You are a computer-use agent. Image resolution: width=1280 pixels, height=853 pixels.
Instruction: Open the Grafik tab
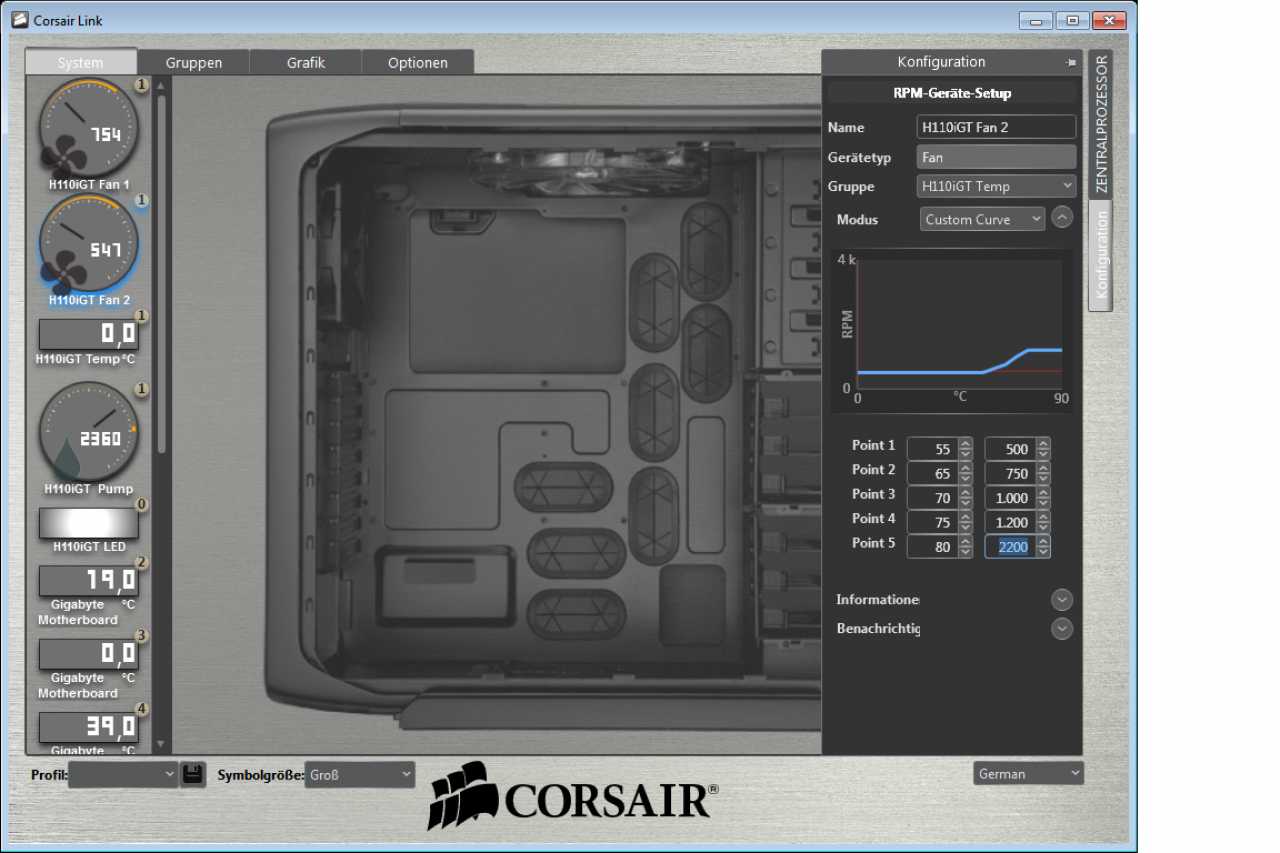tap(306, 62)
